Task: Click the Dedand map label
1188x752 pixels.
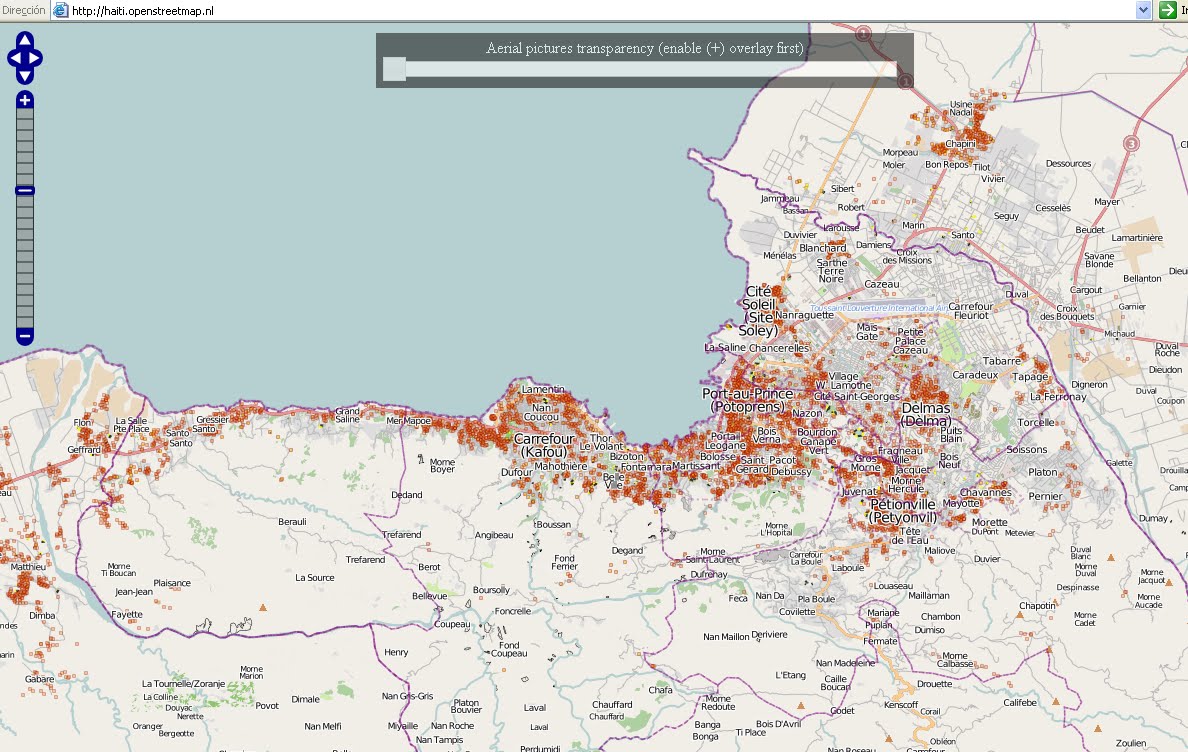Action: [x=407, y=495]
